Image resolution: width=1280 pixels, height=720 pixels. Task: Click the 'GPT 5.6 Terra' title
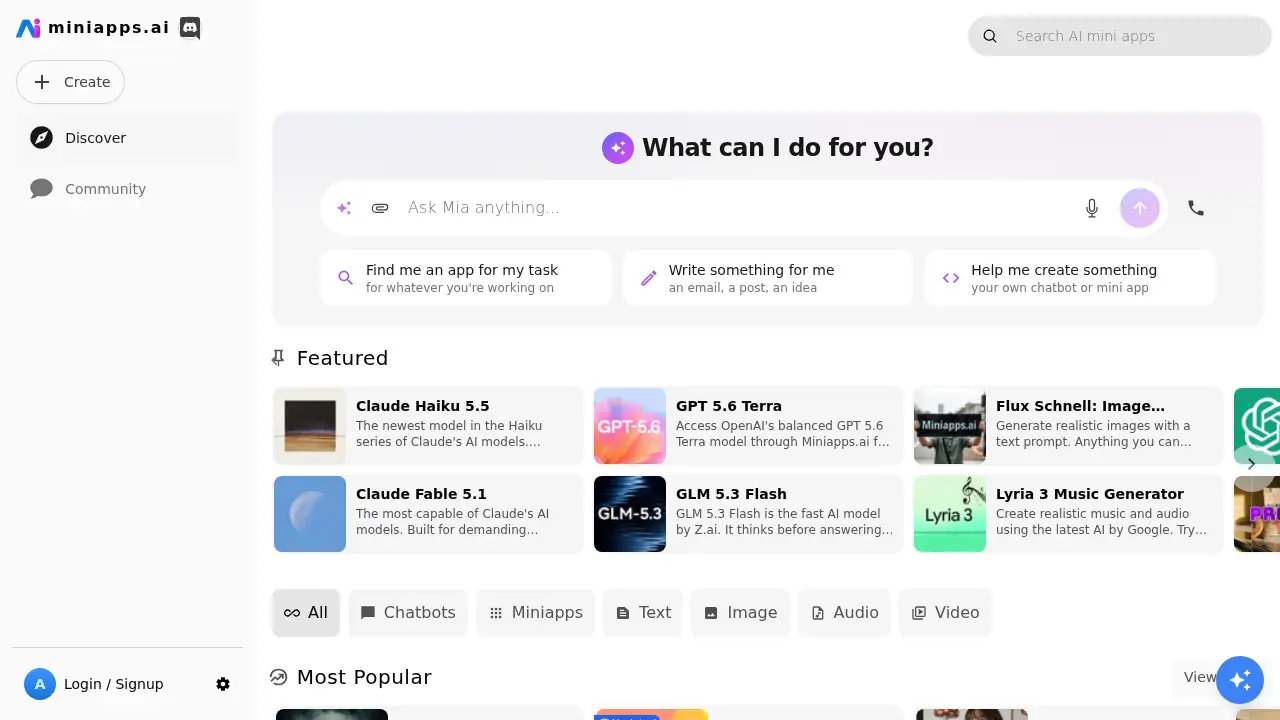(x=729, y=406)
